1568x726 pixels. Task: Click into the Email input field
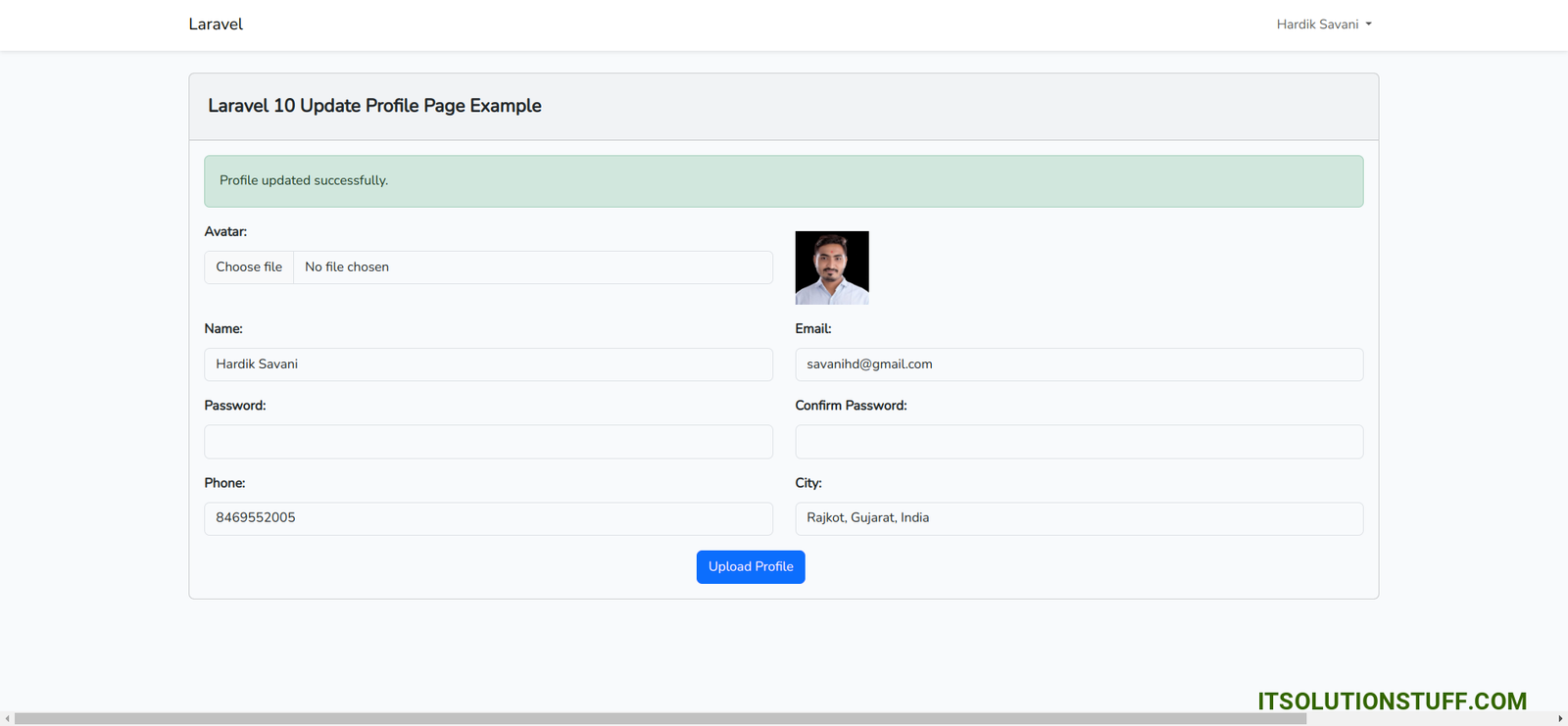tap(1078, 364)
